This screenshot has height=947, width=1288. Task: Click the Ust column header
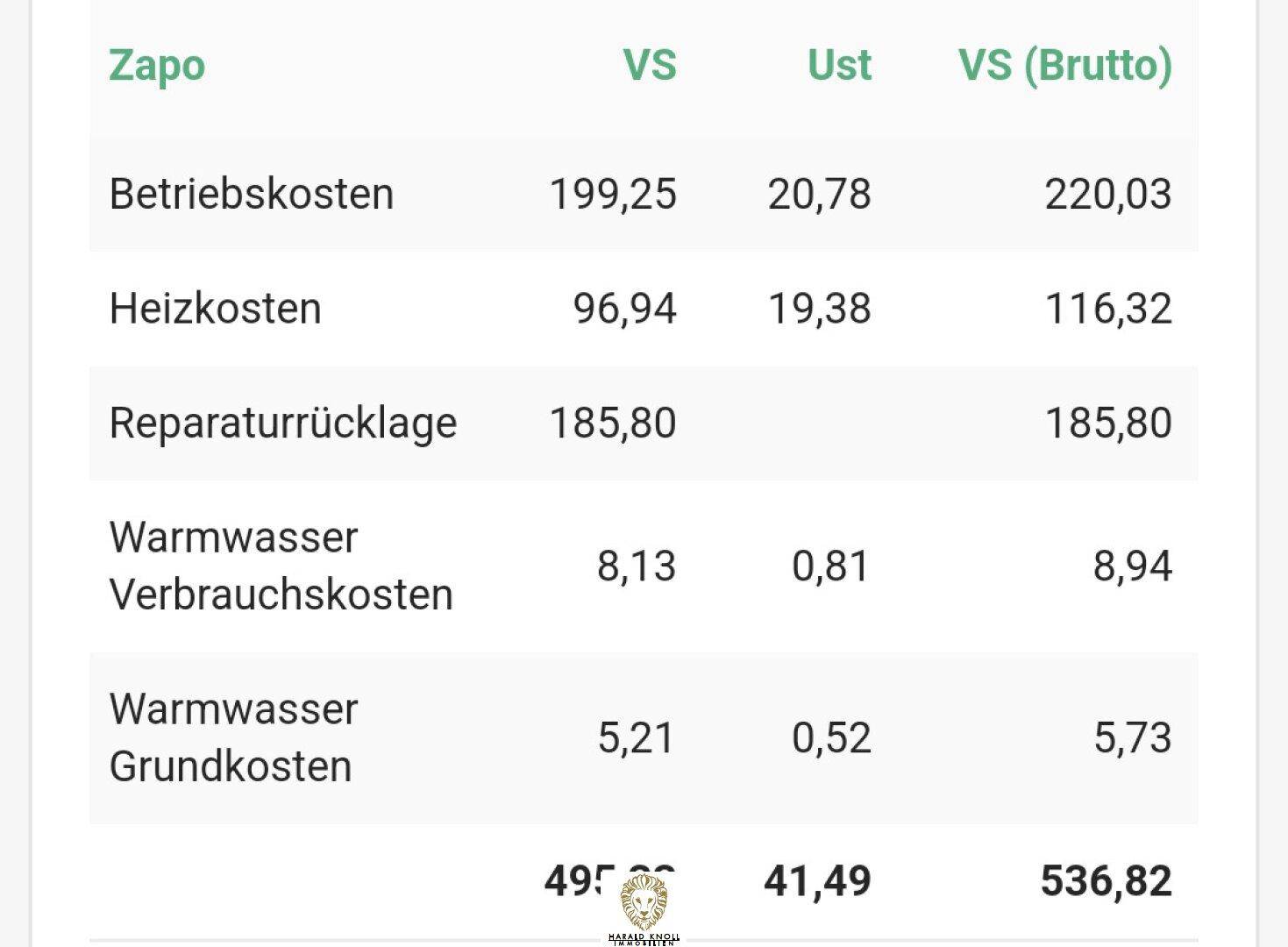(839, 65)
